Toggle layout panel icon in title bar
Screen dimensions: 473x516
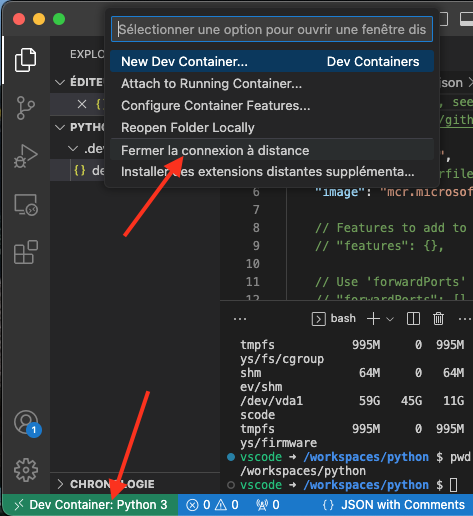pos(466,19)
